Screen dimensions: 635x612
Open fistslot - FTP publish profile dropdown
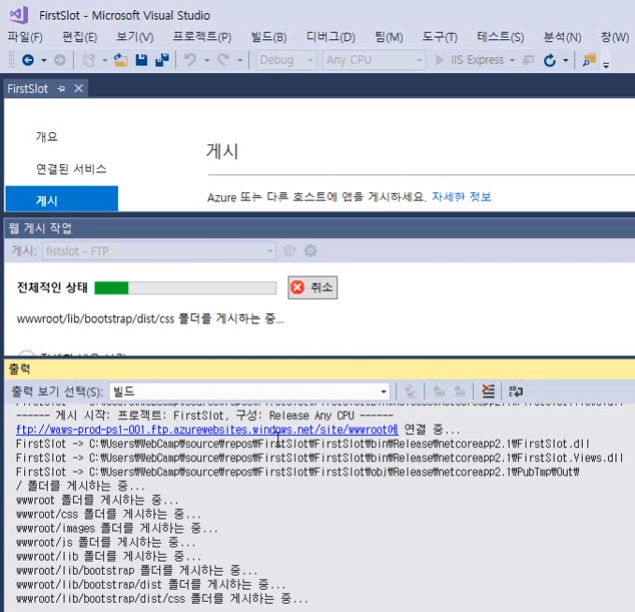point(159,251)
